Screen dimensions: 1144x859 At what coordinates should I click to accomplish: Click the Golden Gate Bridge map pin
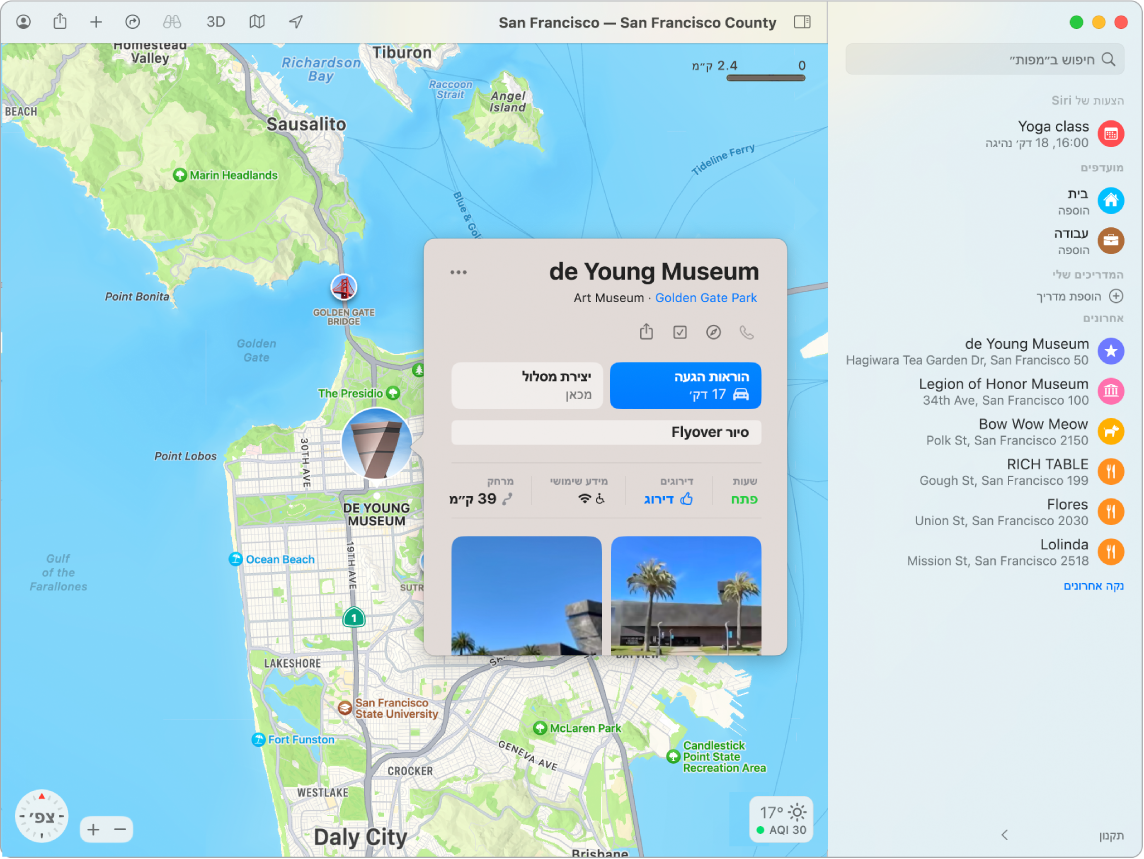pyautogui.click(x=343, y=288)
